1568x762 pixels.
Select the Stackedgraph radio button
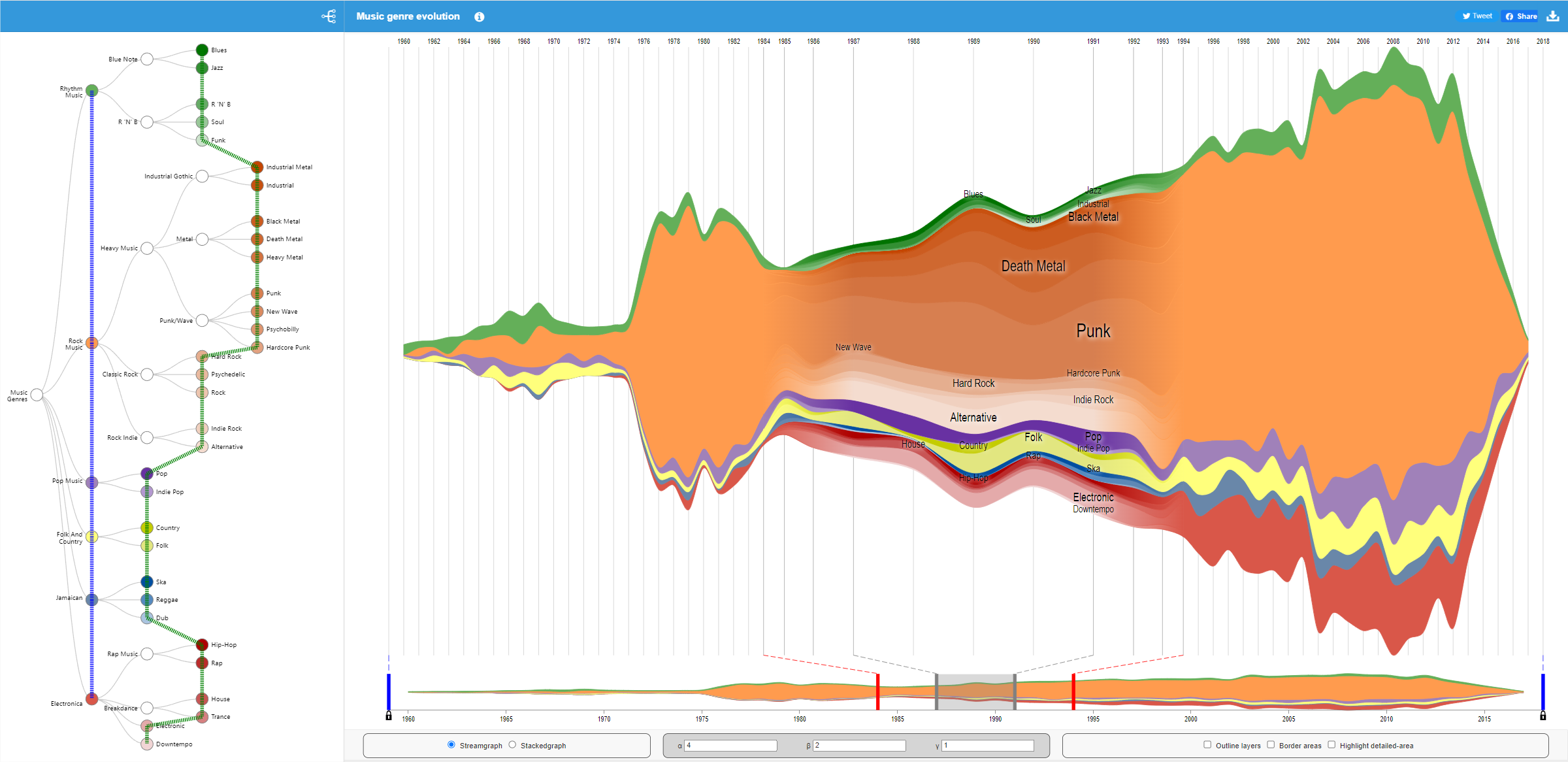click(512, 744)
